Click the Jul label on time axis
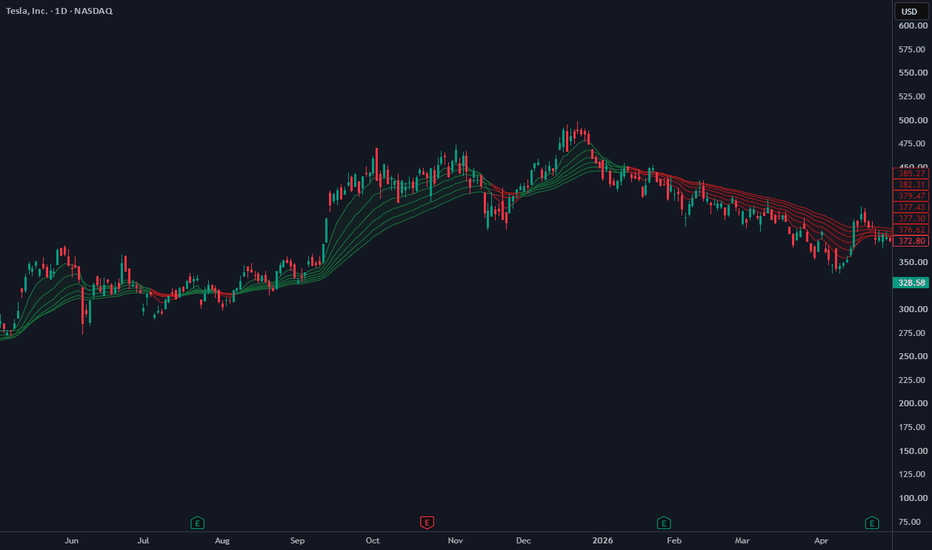Screen dimensions: 932x550 coord(143,540)
